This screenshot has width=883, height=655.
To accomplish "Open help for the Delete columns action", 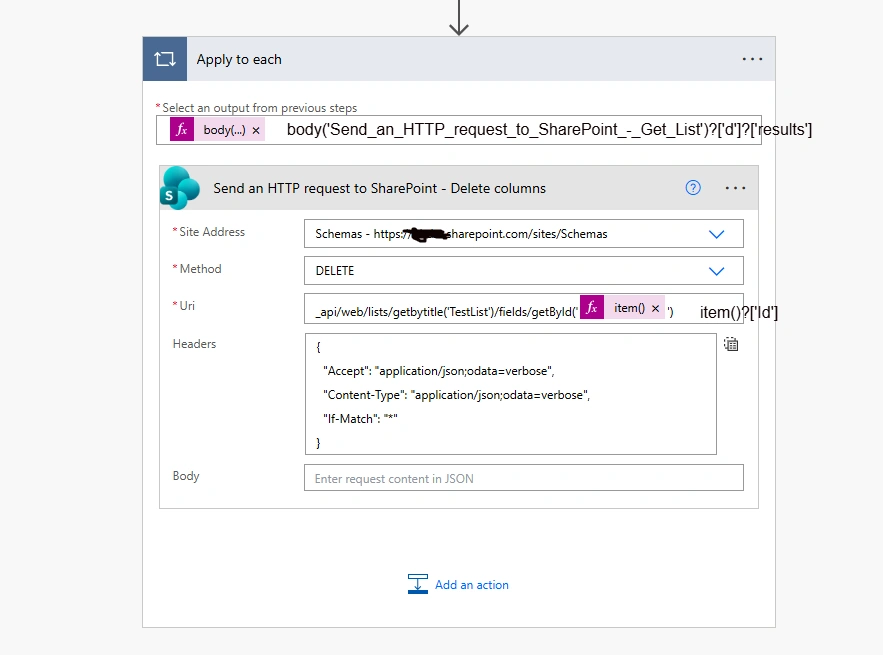I will pos(693,188).
